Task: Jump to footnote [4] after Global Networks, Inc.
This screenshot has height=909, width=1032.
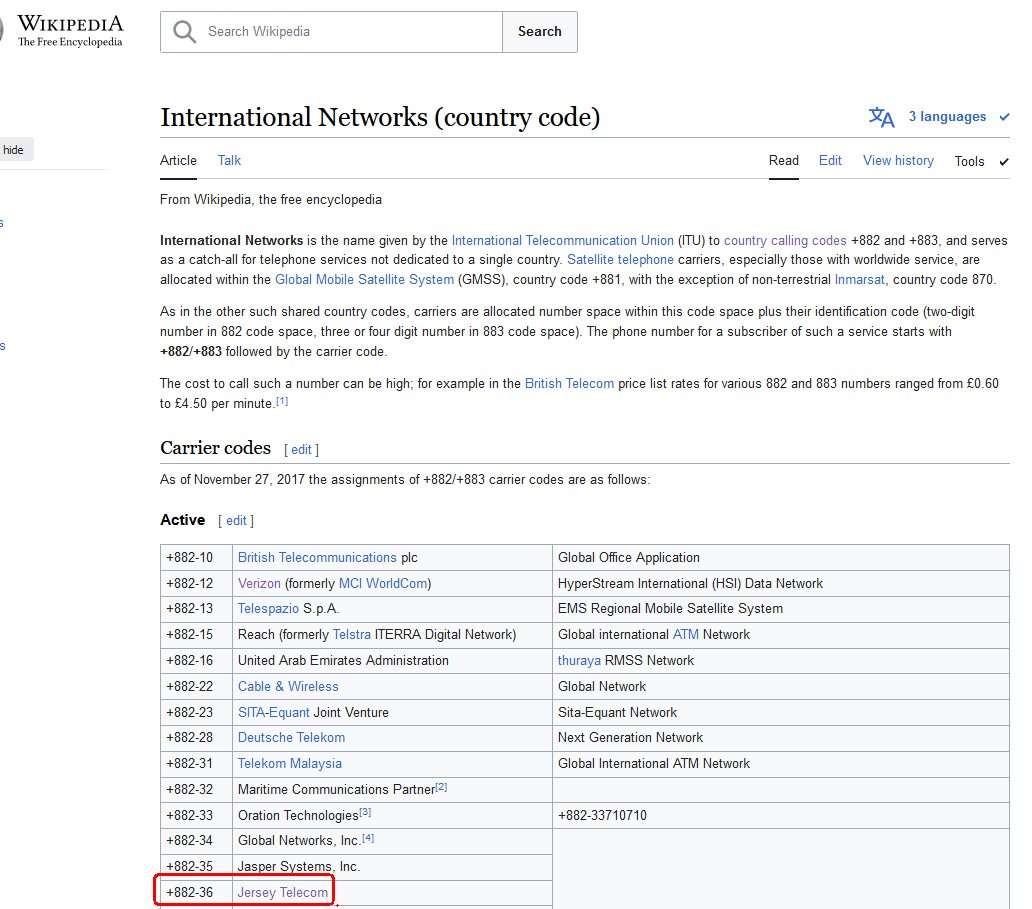Action: point(369,838)
